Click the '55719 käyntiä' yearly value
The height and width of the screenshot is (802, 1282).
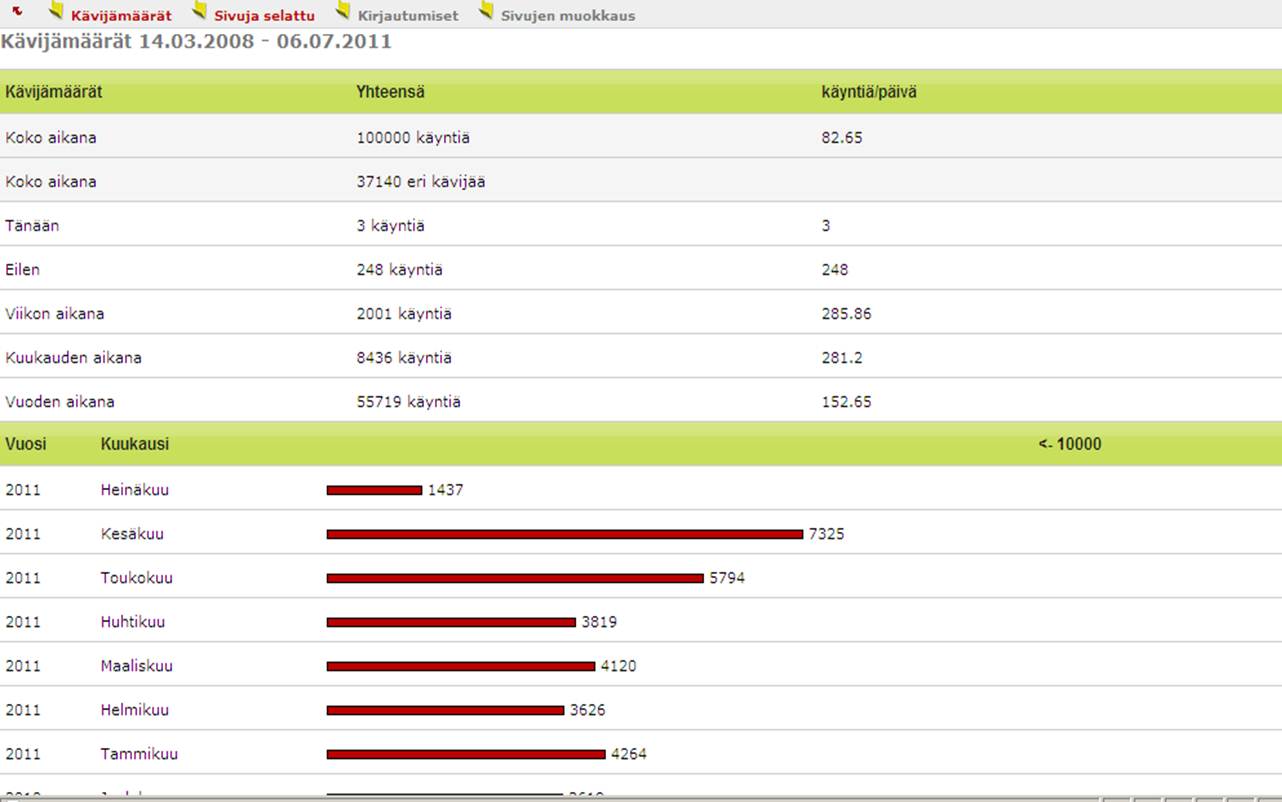[408, 402]
